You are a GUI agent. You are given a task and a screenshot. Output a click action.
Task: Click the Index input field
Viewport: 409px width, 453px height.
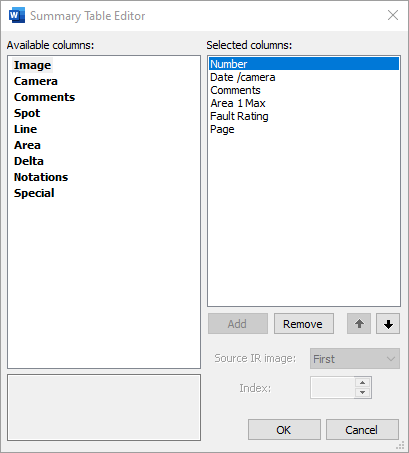click(332, 388)
